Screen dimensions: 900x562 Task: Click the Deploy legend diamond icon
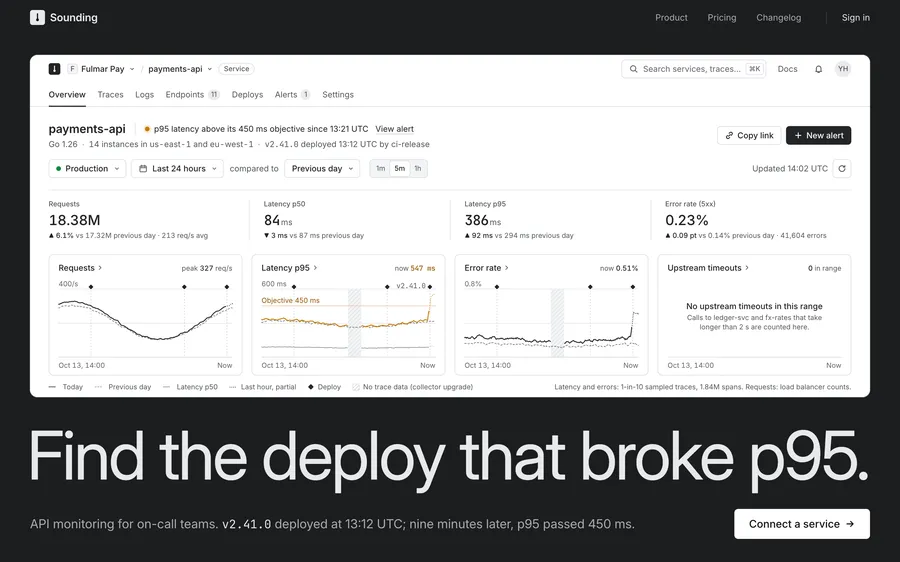point(311,387)
